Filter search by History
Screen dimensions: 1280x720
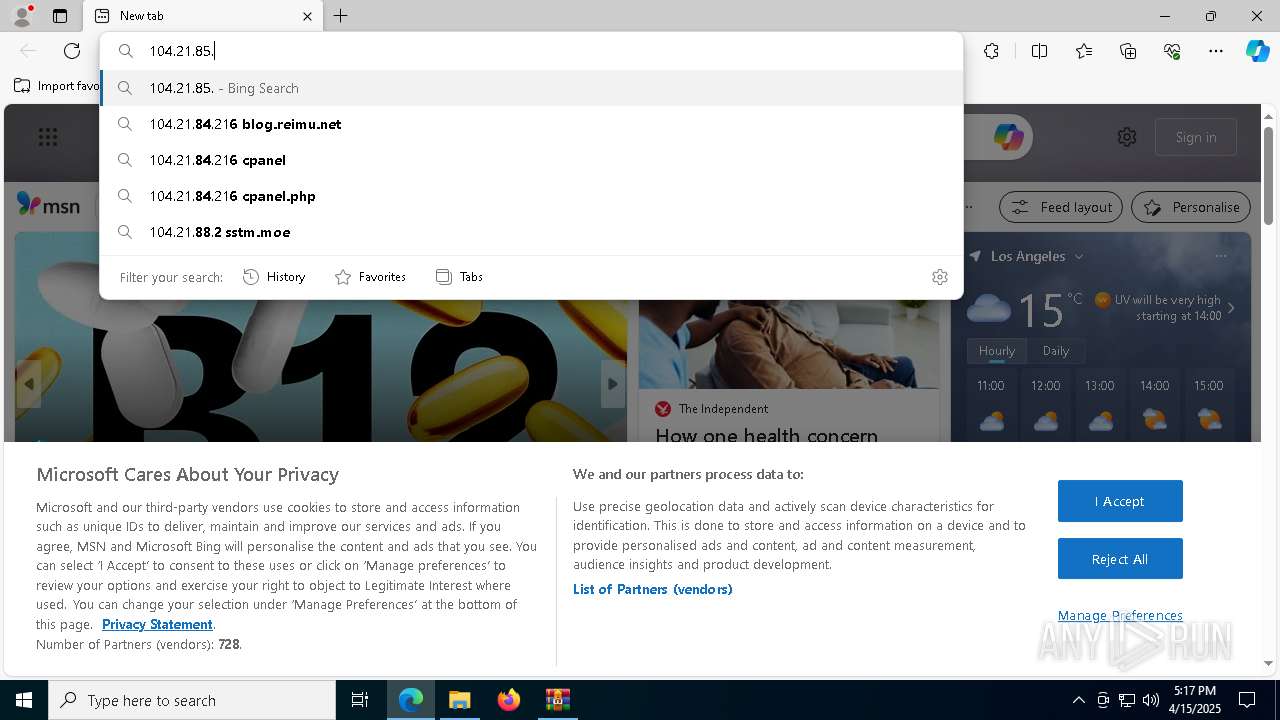click(274, 277)
